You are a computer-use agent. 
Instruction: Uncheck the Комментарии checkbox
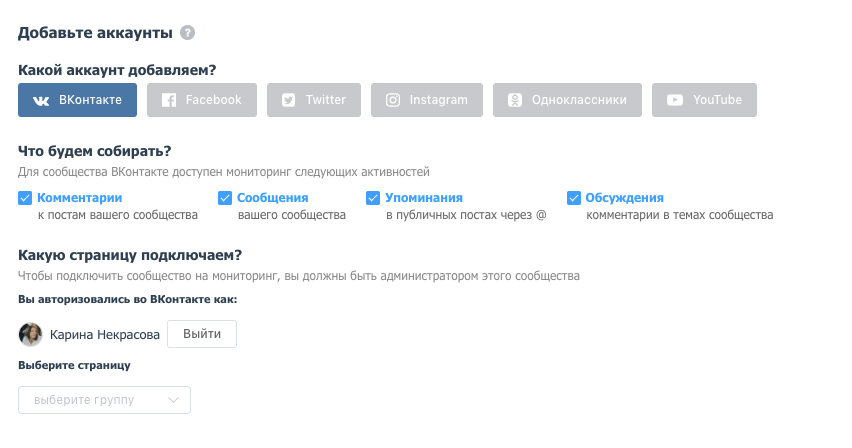[25, 198]
